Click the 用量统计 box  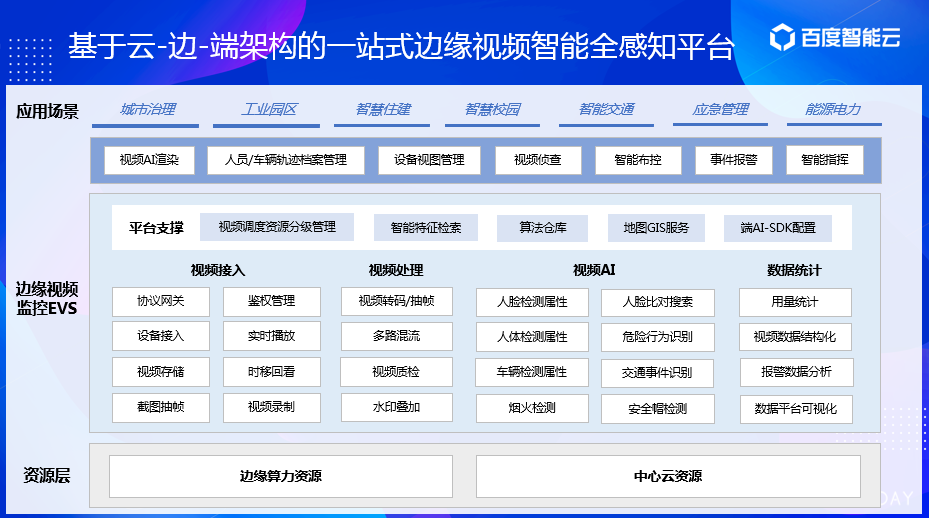pos(795,302)
